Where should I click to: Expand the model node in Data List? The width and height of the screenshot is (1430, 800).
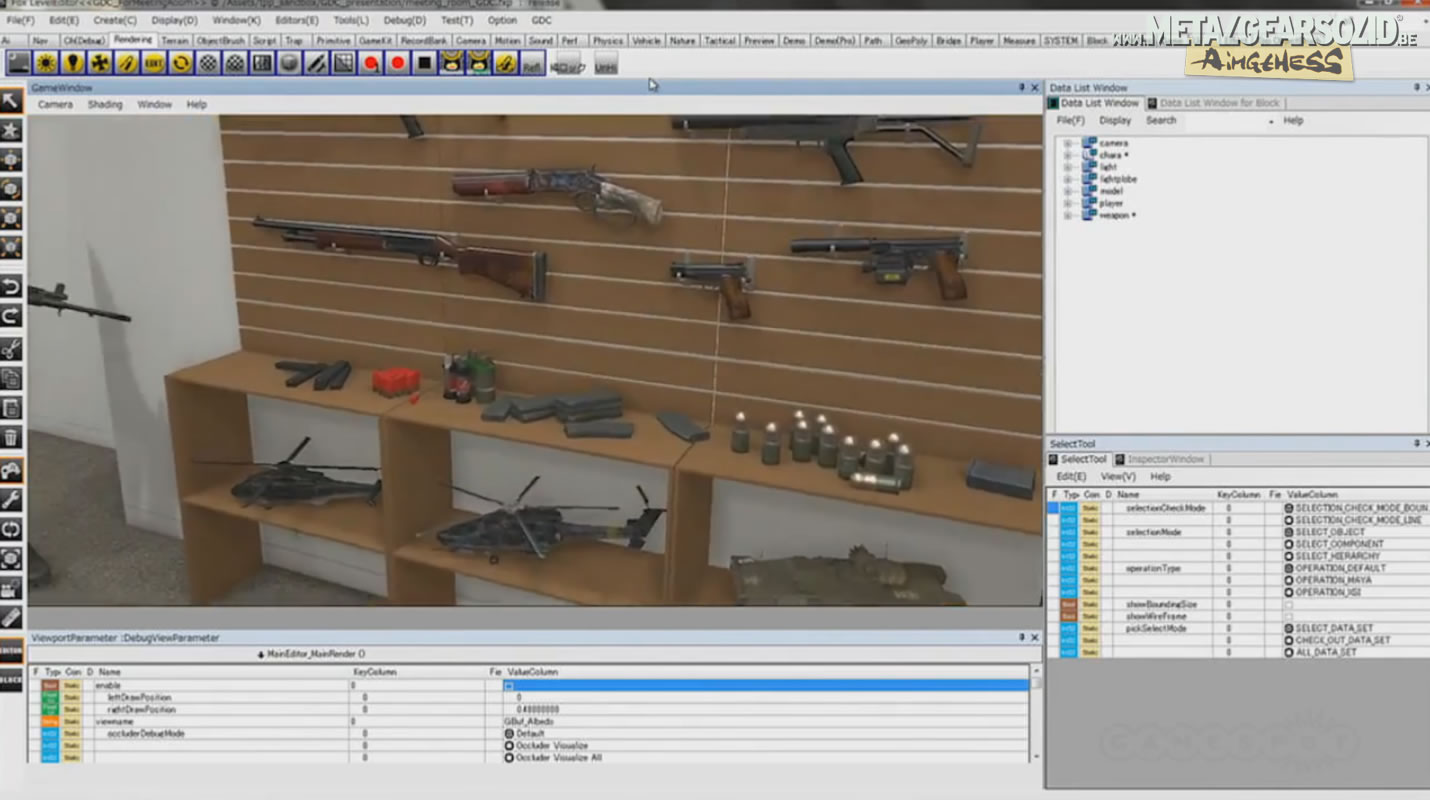click(x=1068, y=191)
